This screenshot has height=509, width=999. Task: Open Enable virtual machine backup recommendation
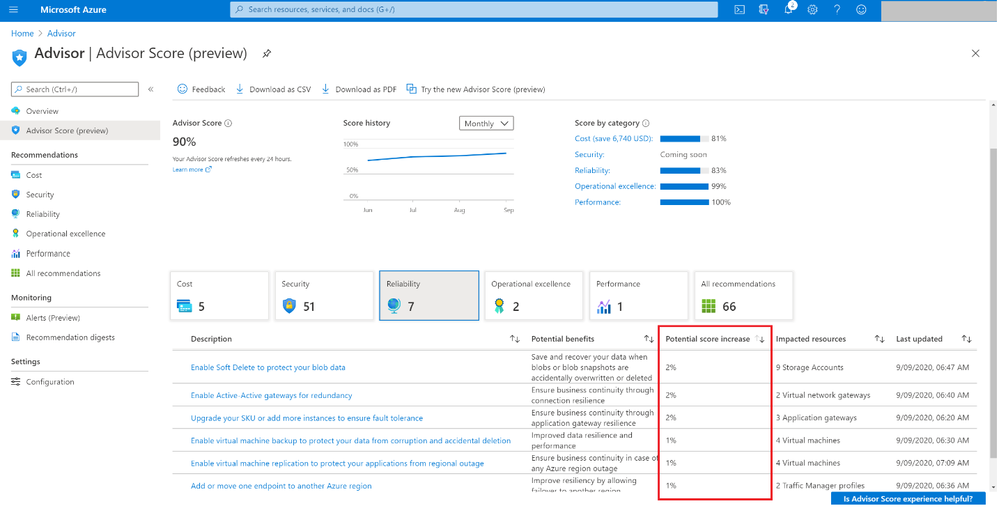click(350, 441)
